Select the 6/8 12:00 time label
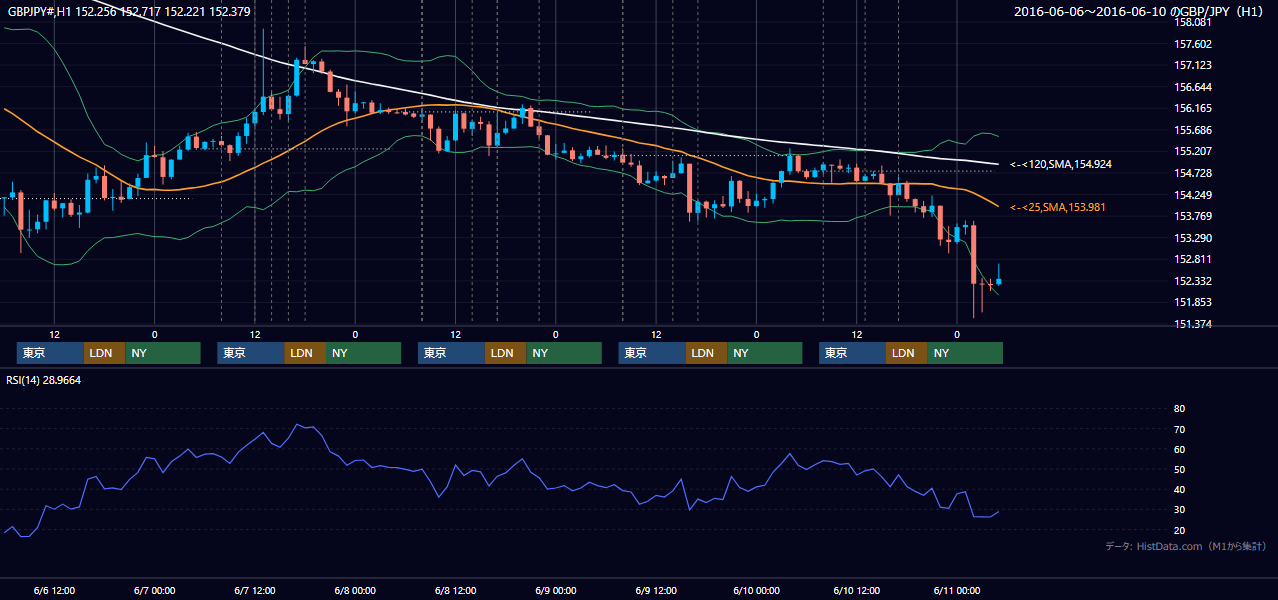1278x600 pixels. [455, 591]
